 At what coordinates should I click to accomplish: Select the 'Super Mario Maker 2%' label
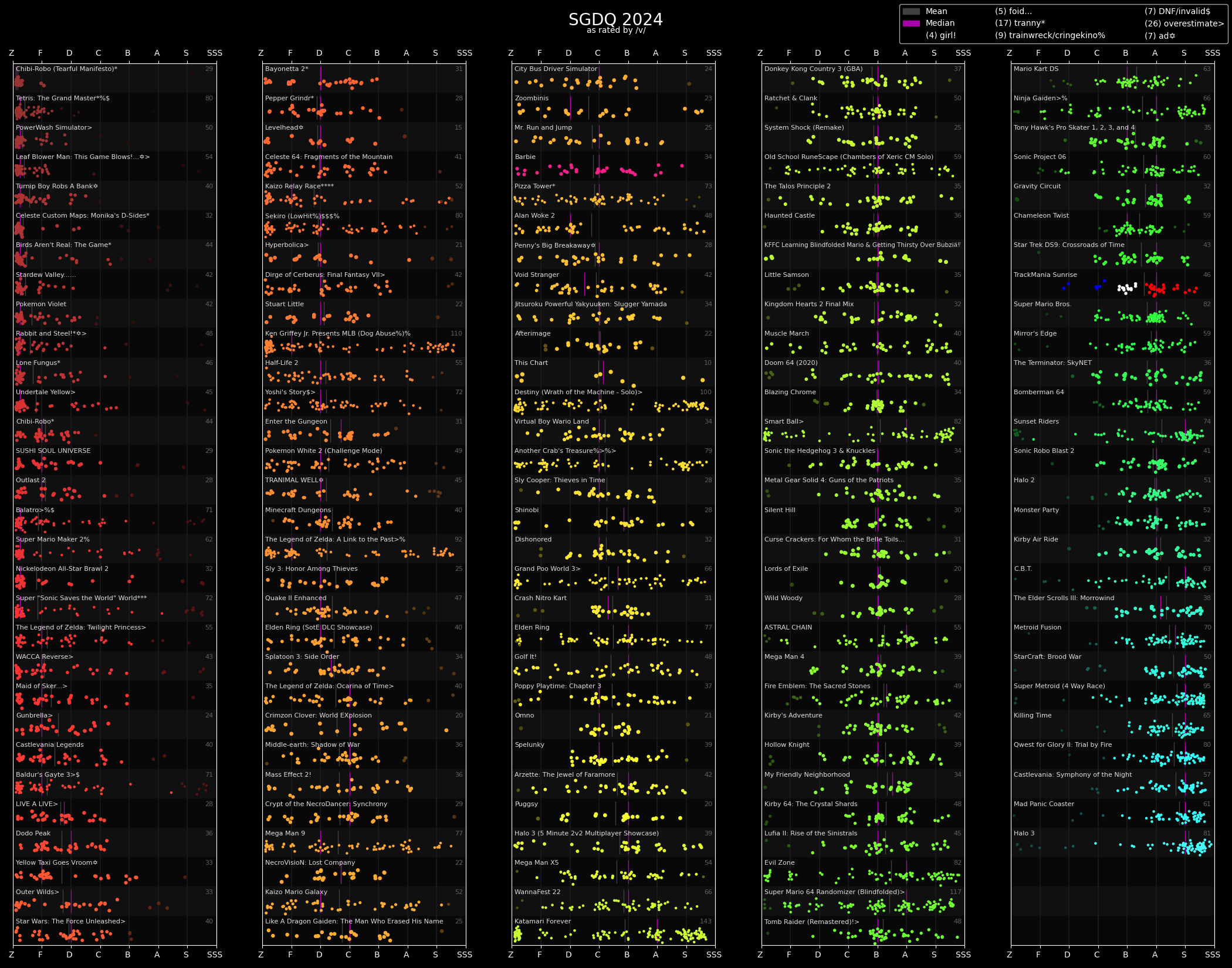pyautogui.click(x=53, y=539)
